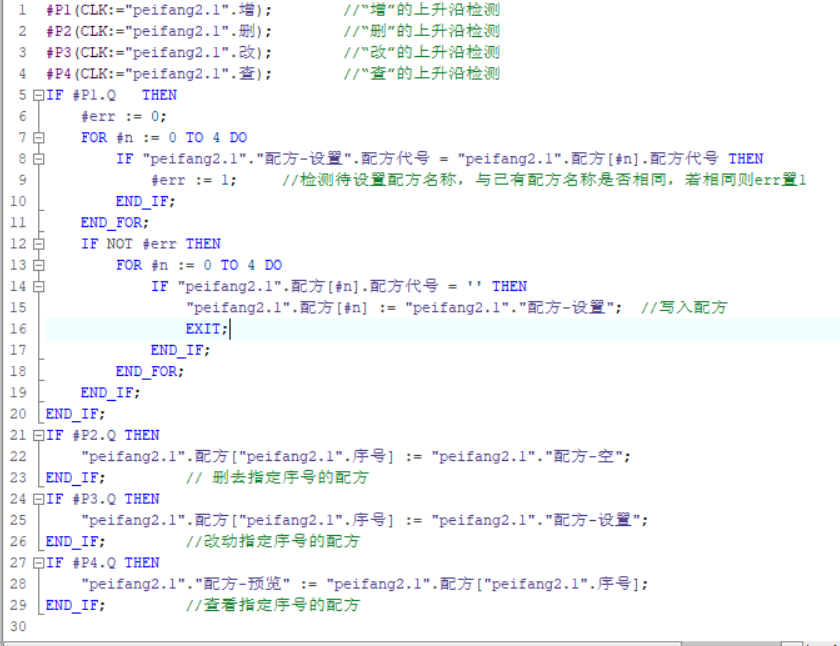Collapse the IF NOT #err block, line 12
Image resolution: width=840 pixels, height=646 pixels.
pyautogui.click(x=38, y=244)
